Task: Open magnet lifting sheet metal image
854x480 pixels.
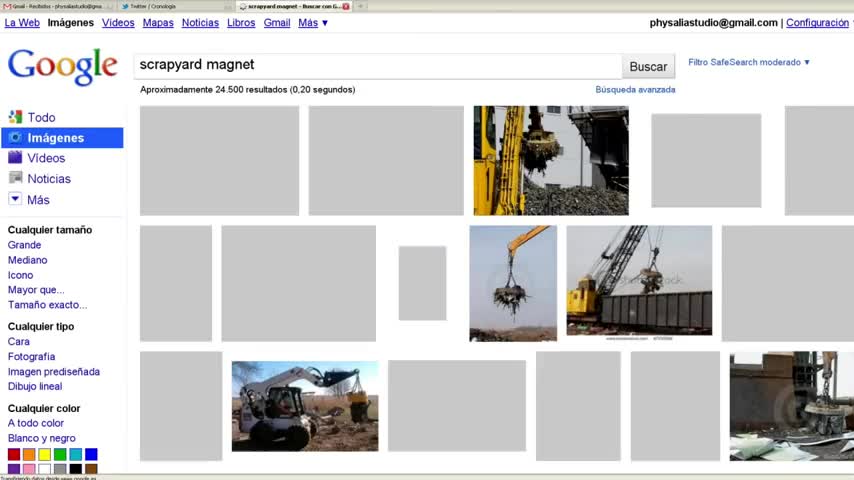Action: click(792, 406)
